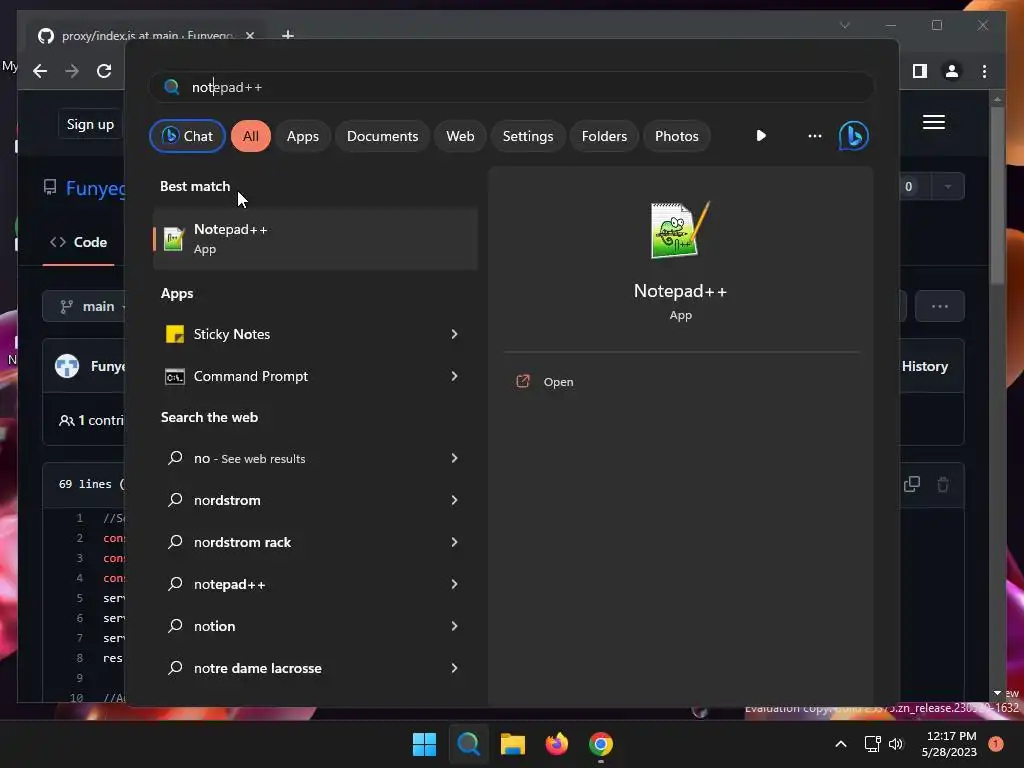The image size is (1024, 768).
Task: Open the GitHub hamburger menu
Action: 934,122
